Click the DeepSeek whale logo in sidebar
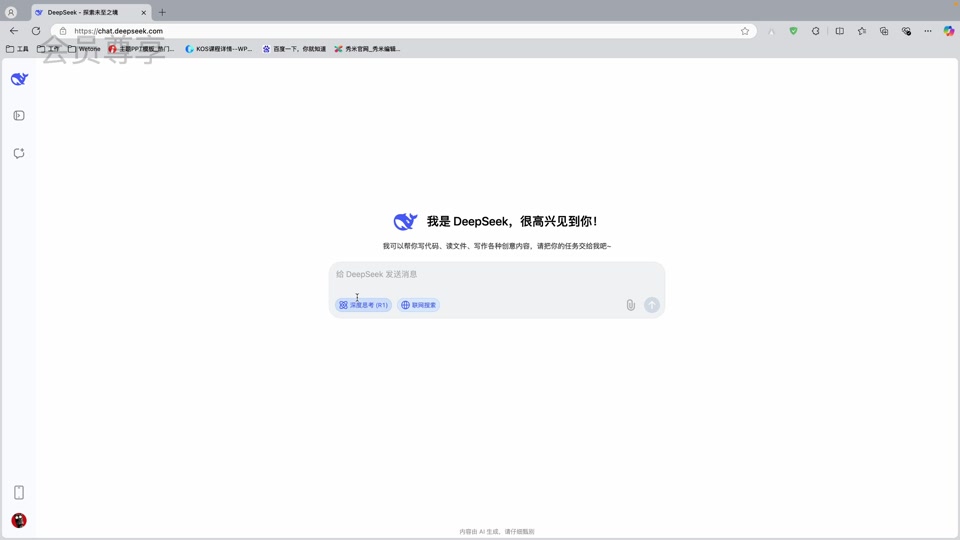This screenshot has height=540, width=960. [x=19, y=79]
